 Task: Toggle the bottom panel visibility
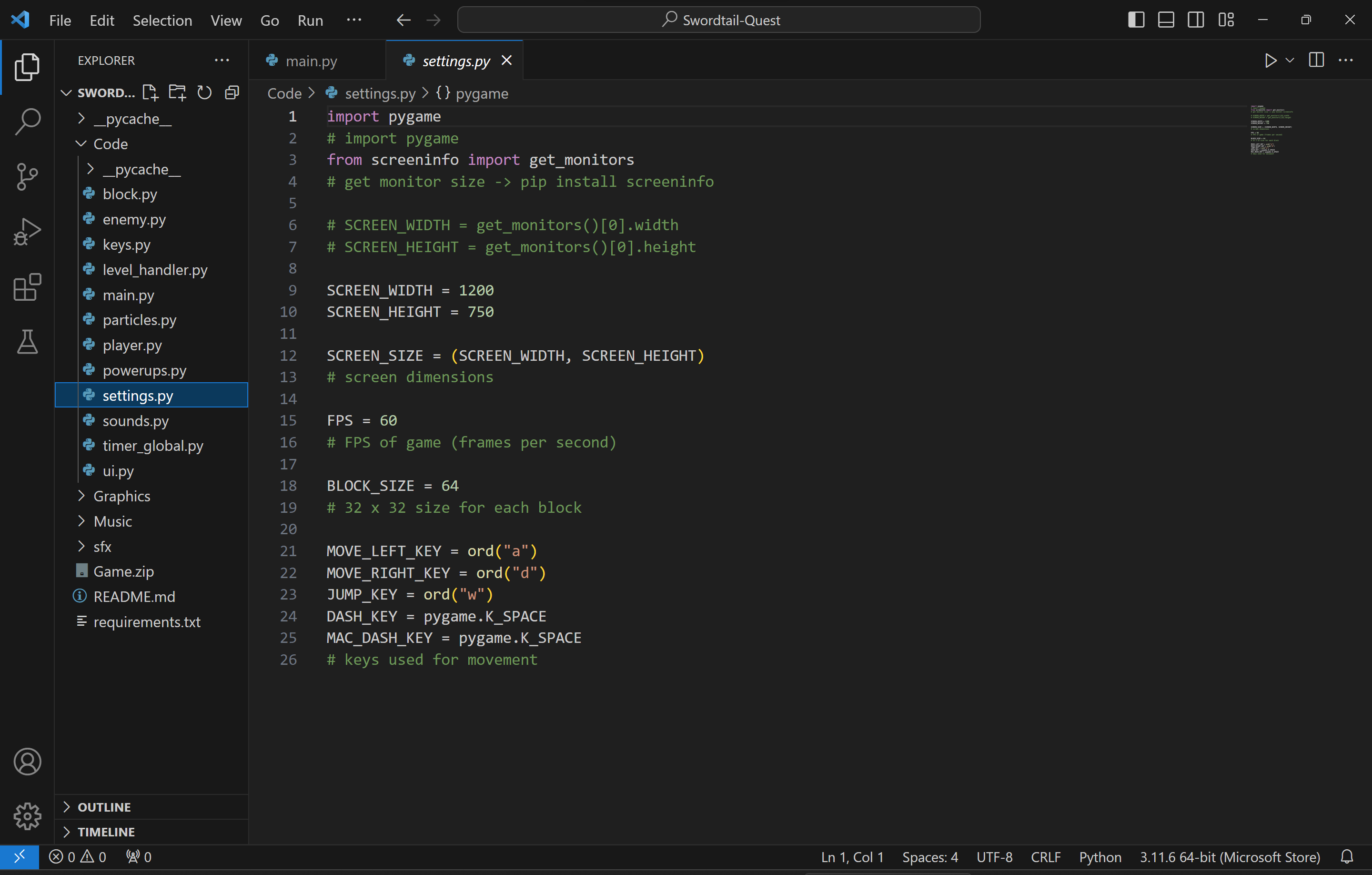pos(1166,20)
